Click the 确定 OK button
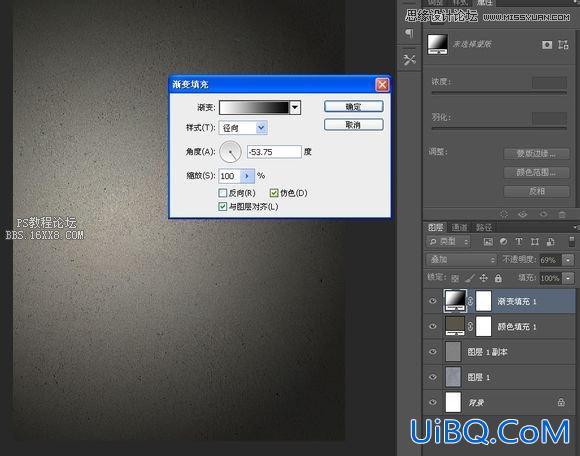 354,107
